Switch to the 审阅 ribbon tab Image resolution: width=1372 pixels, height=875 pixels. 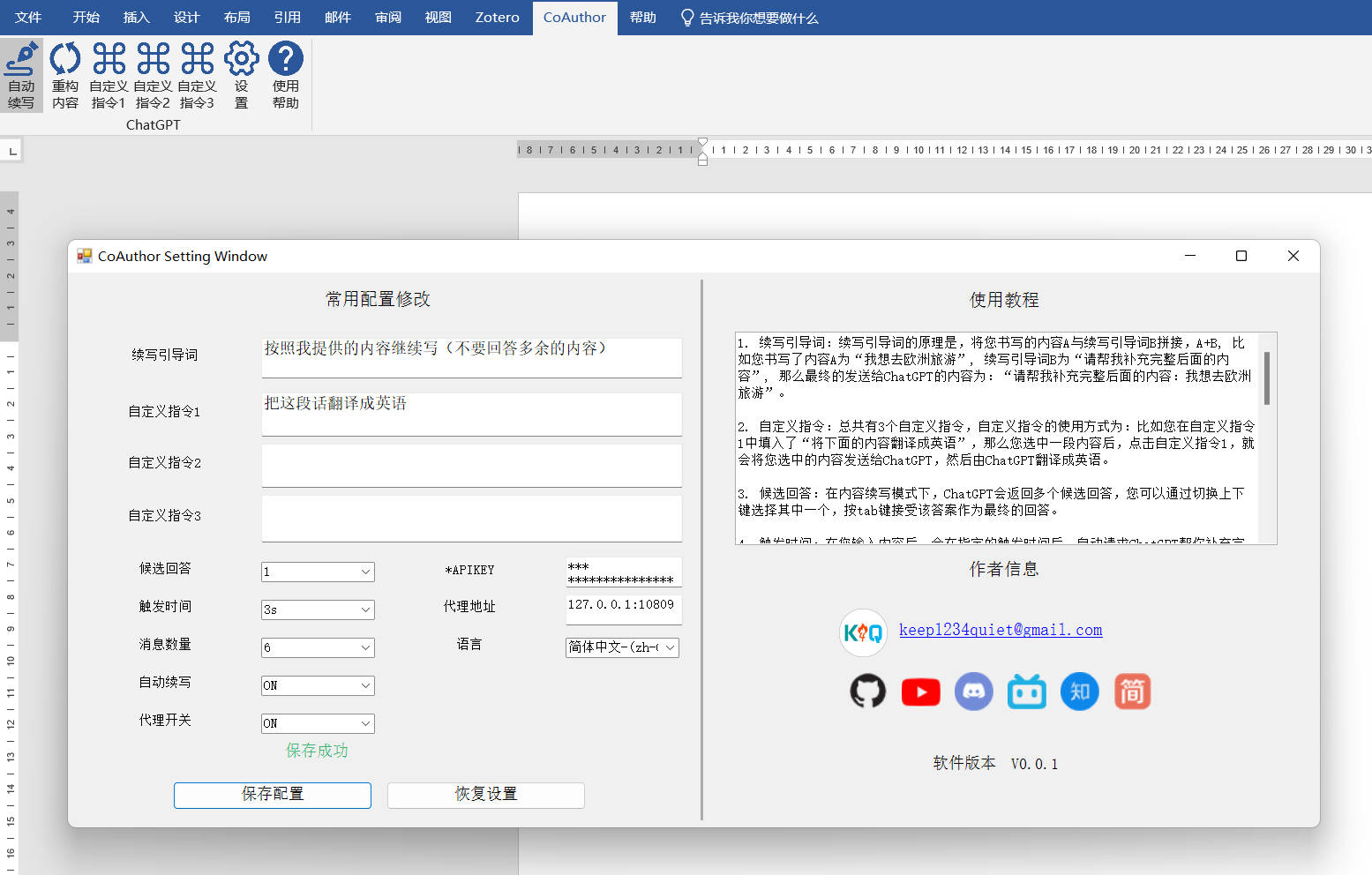click(387, 18)
